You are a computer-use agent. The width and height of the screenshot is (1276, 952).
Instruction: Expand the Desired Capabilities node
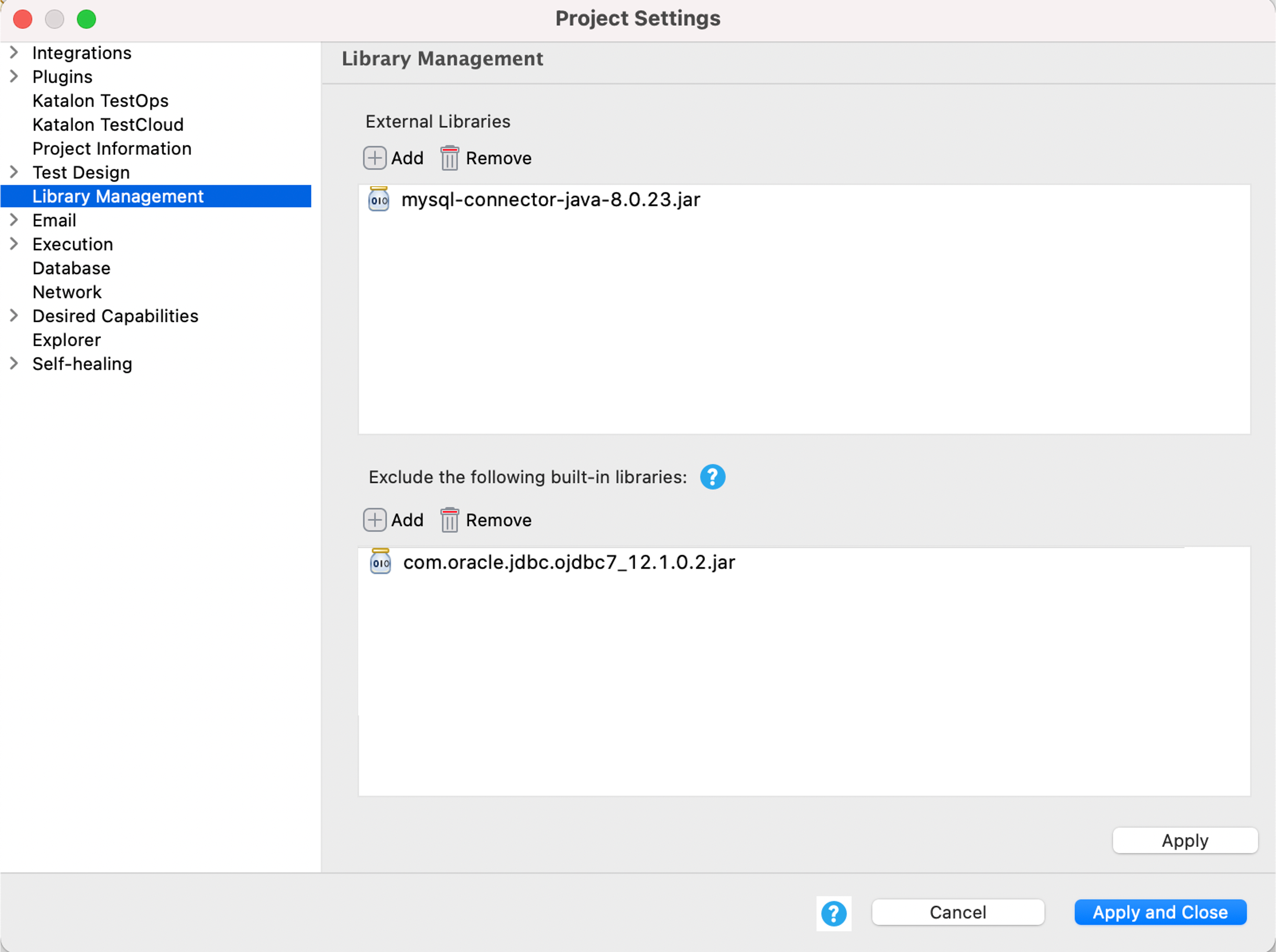click(x=14, y=316)
